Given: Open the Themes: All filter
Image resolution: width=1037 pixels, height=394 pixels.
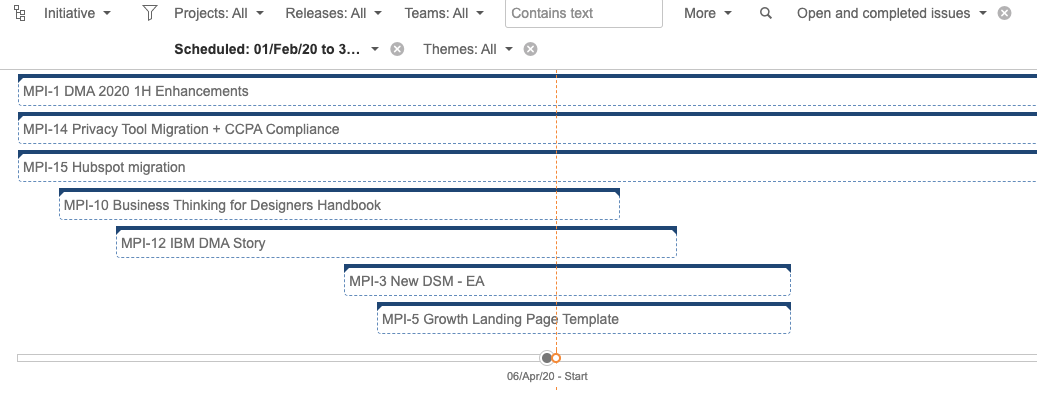Looking at the screenshot, I should (468, 50).
